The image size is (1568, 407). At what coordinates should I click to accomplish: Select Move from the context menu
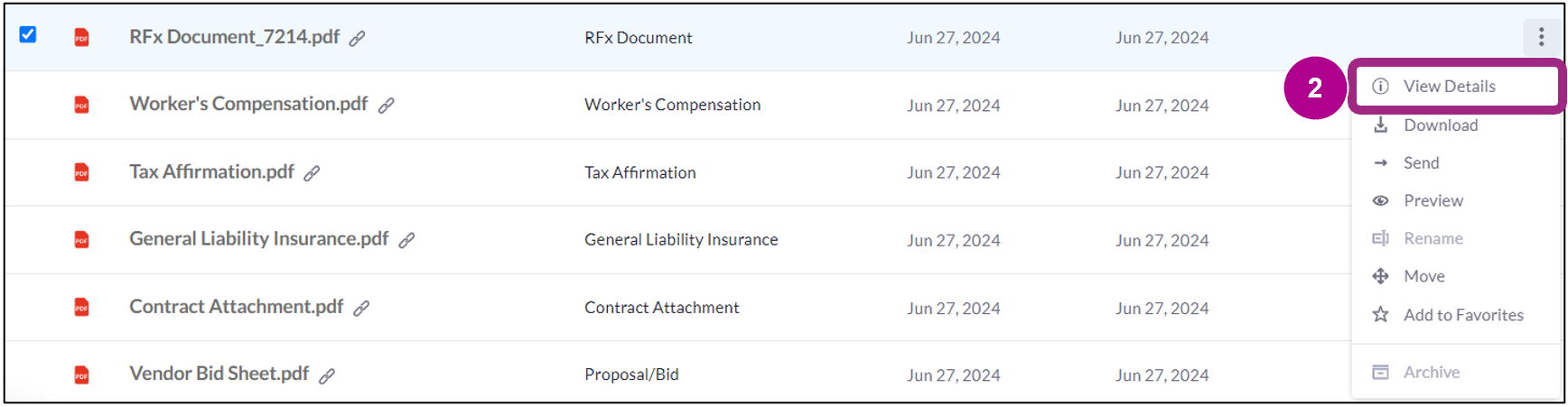tap(1423, 277)
